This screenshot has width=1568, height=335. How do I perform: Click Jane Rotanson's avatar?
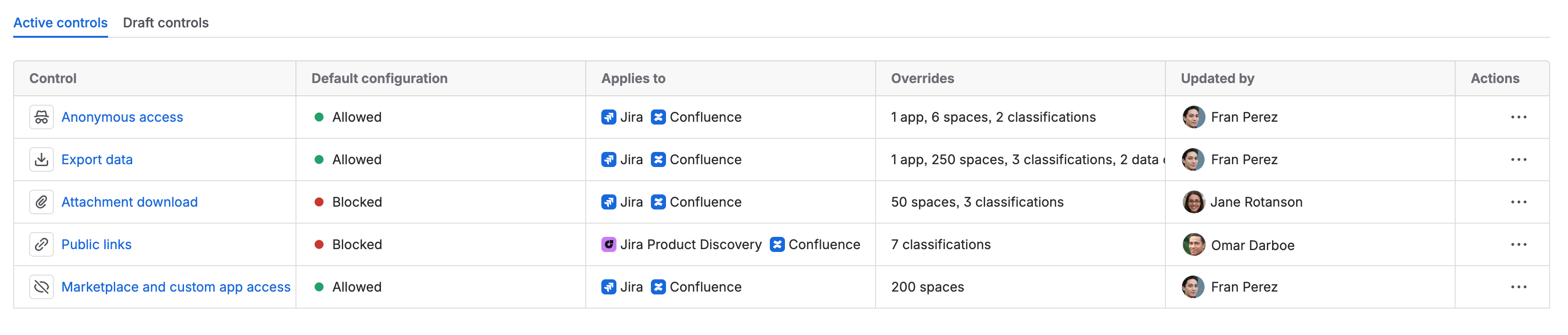click(x=1193, y=202)
